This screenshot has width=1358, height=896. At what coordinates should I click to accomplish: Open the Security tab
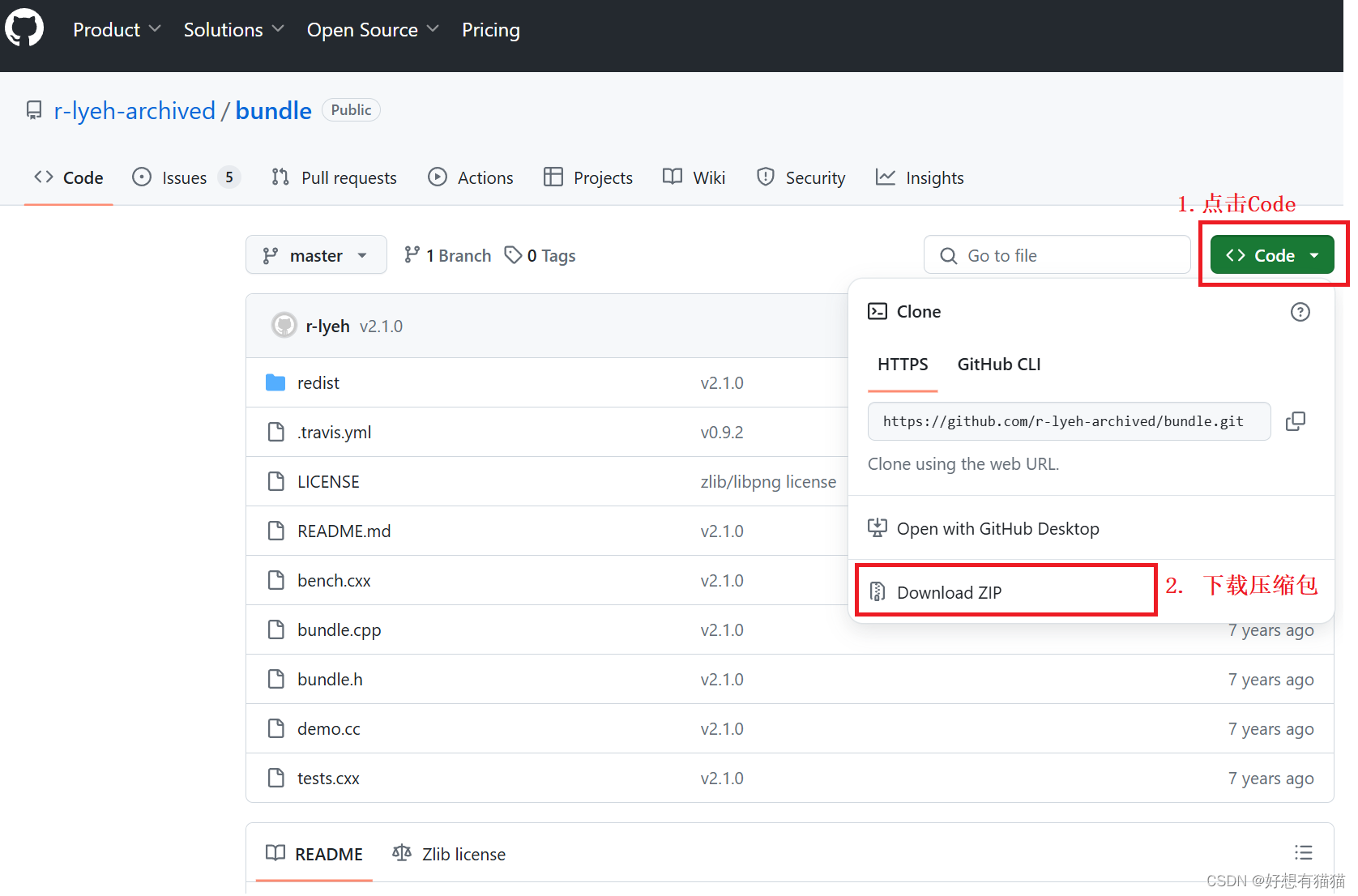(x=801, y=177)
